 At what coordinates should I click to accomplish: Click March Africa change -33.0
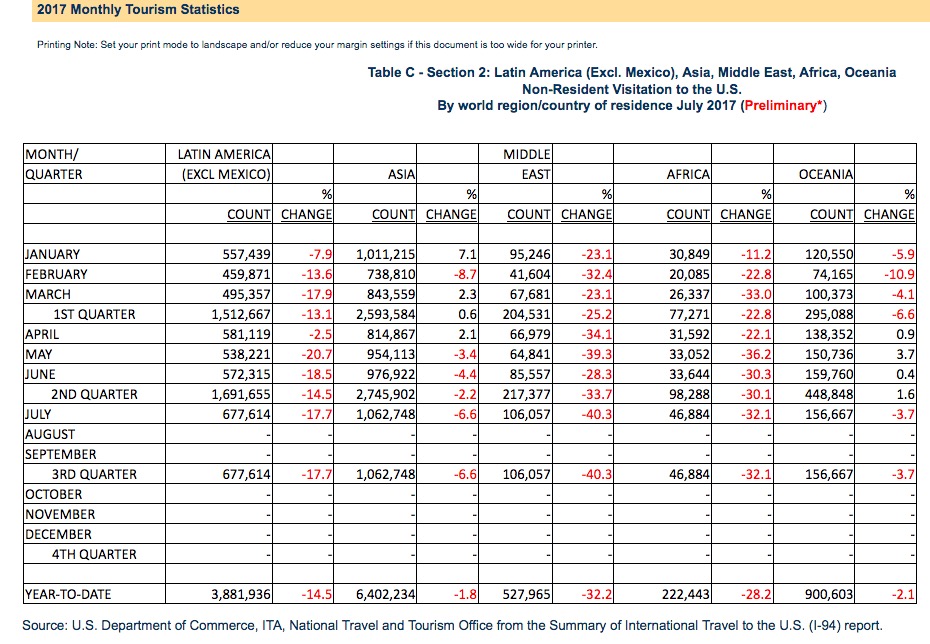point(756,295)
